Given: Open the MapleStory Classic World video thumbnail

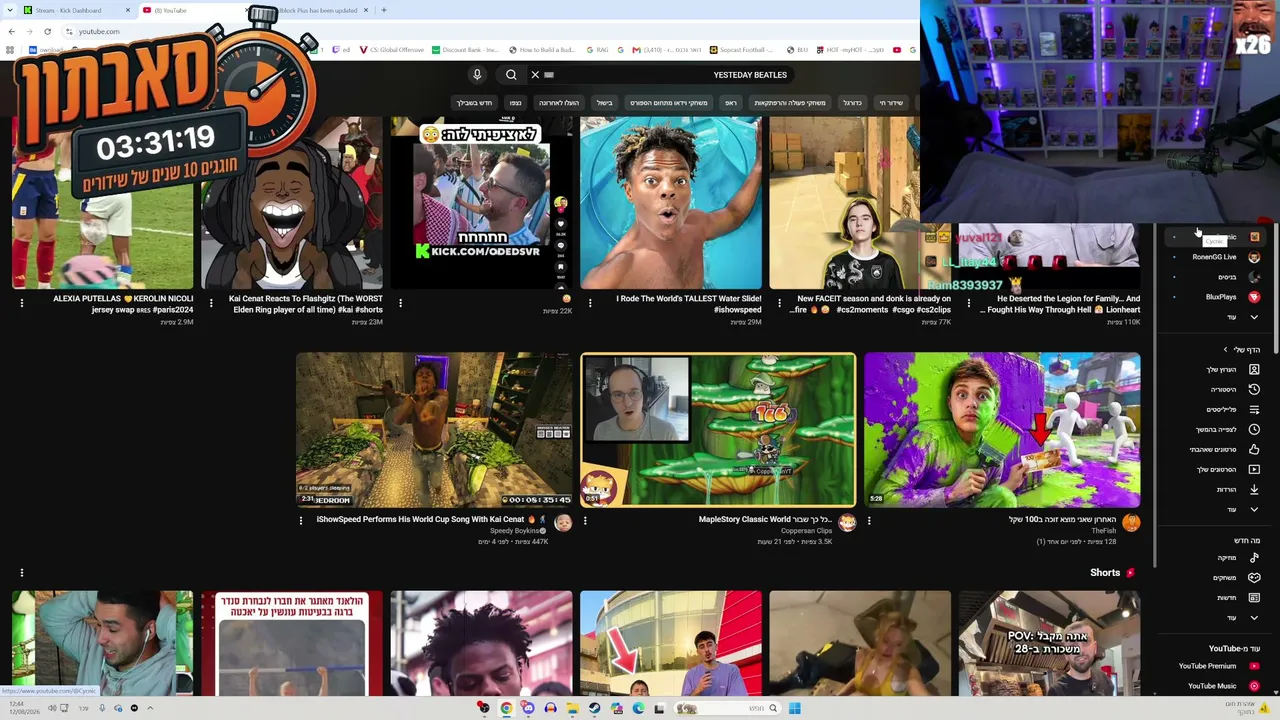Looking at the screenshot, I should [x=718, y=430].
